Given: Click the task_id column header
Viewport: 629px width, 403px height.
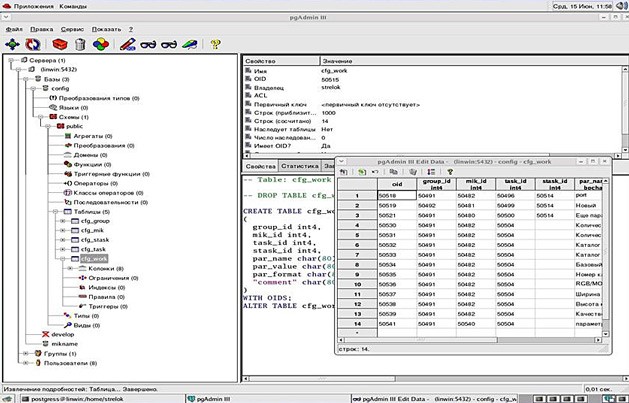Looking at the screenshot, I should tap(515, 184).
